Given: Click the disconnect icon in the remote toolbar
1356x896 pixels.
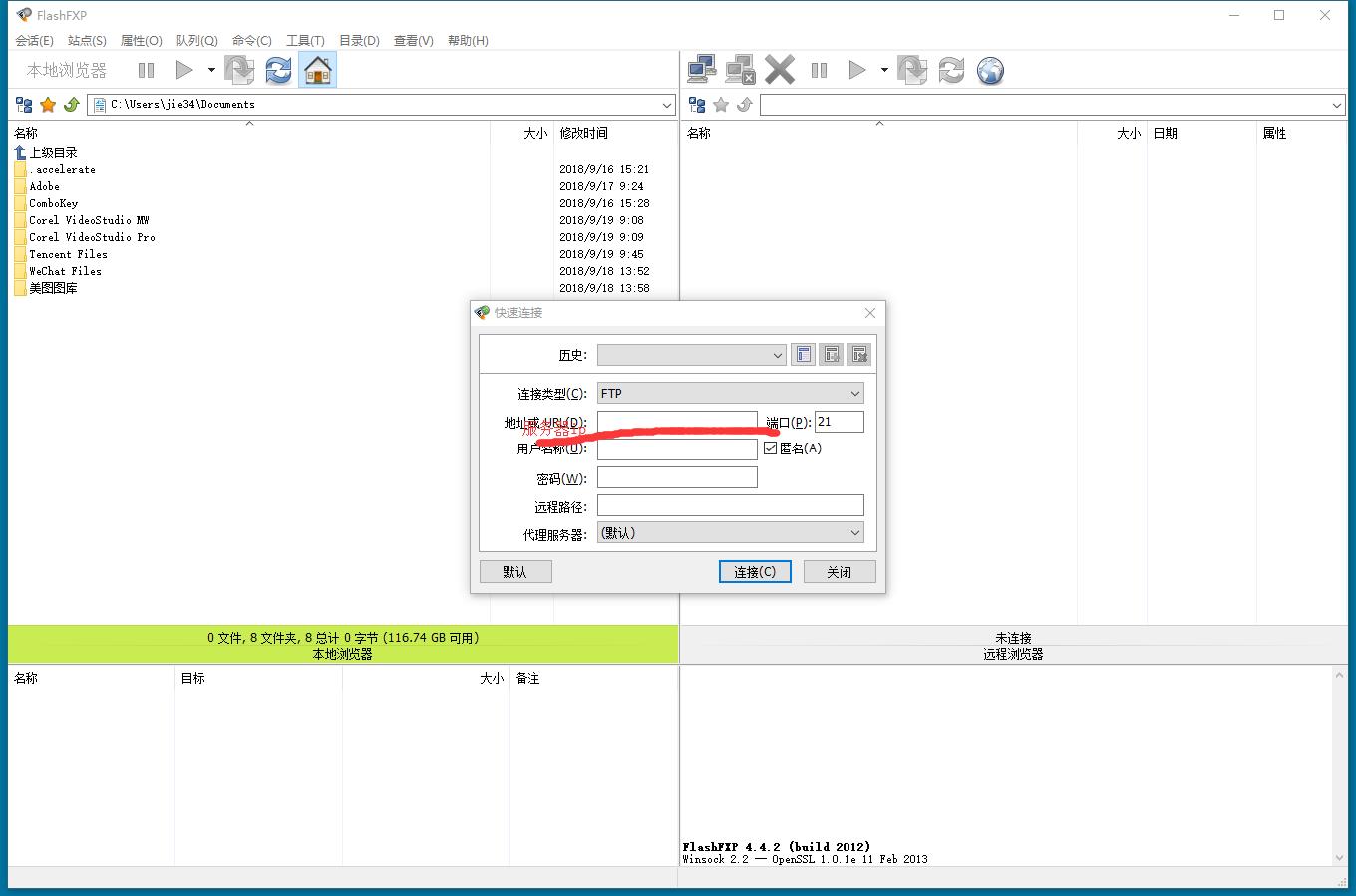Looking at the screenshot, I should 741,70.
